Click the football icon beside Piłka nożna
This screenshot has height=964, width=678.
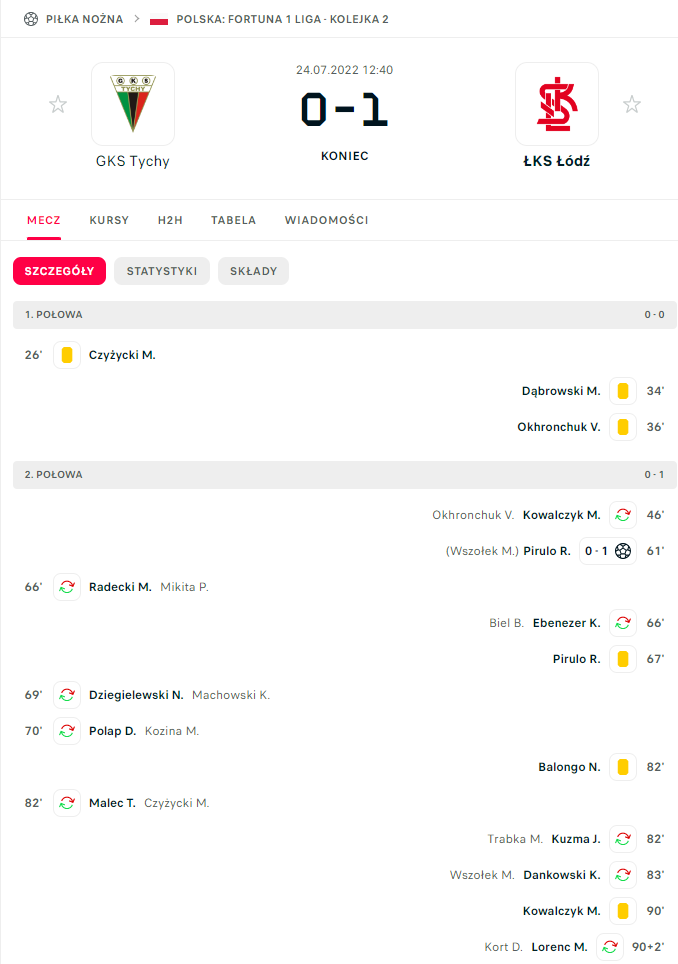pos(30,19)
